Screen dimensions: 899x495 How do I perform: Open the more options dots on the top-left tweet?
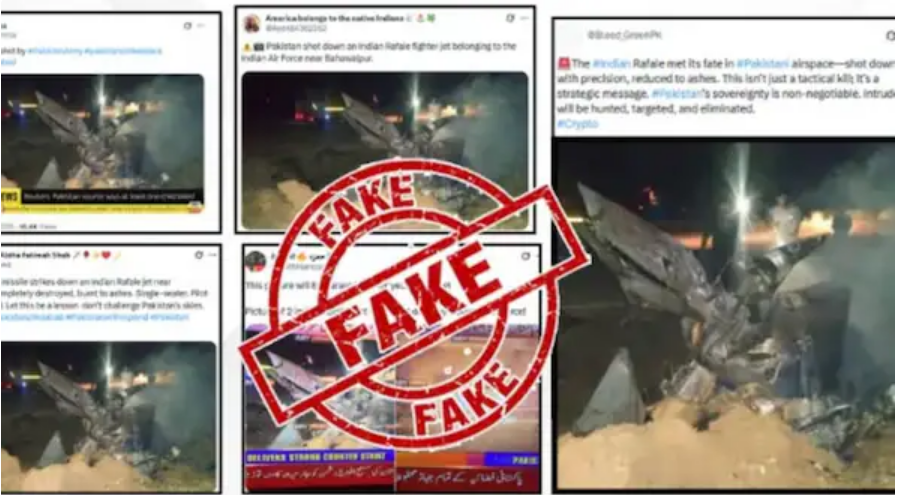point(201,26)
